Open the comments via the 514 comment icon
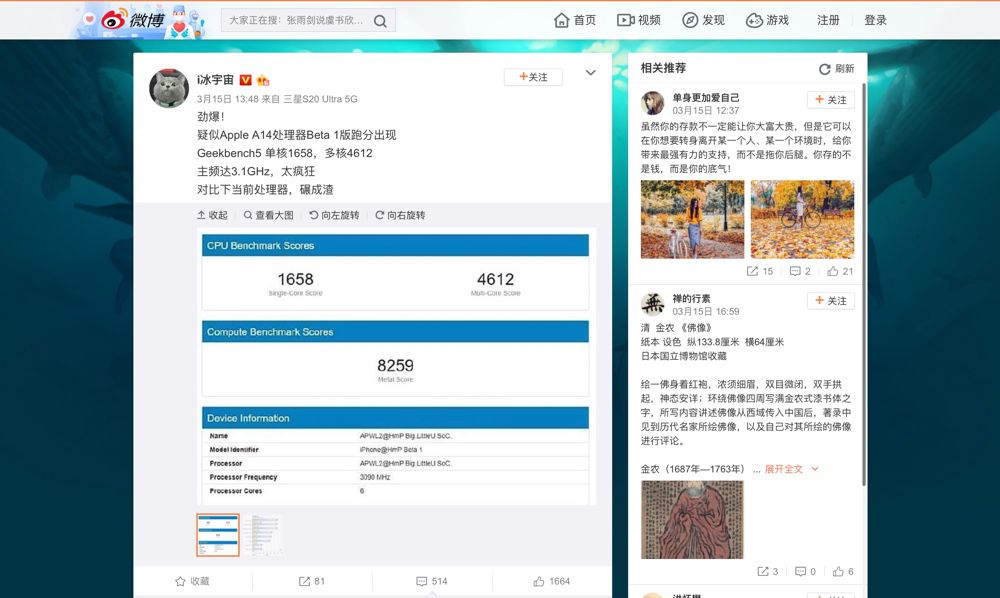The width and height of the screenshot is (1000, 598). coord(423,581)
